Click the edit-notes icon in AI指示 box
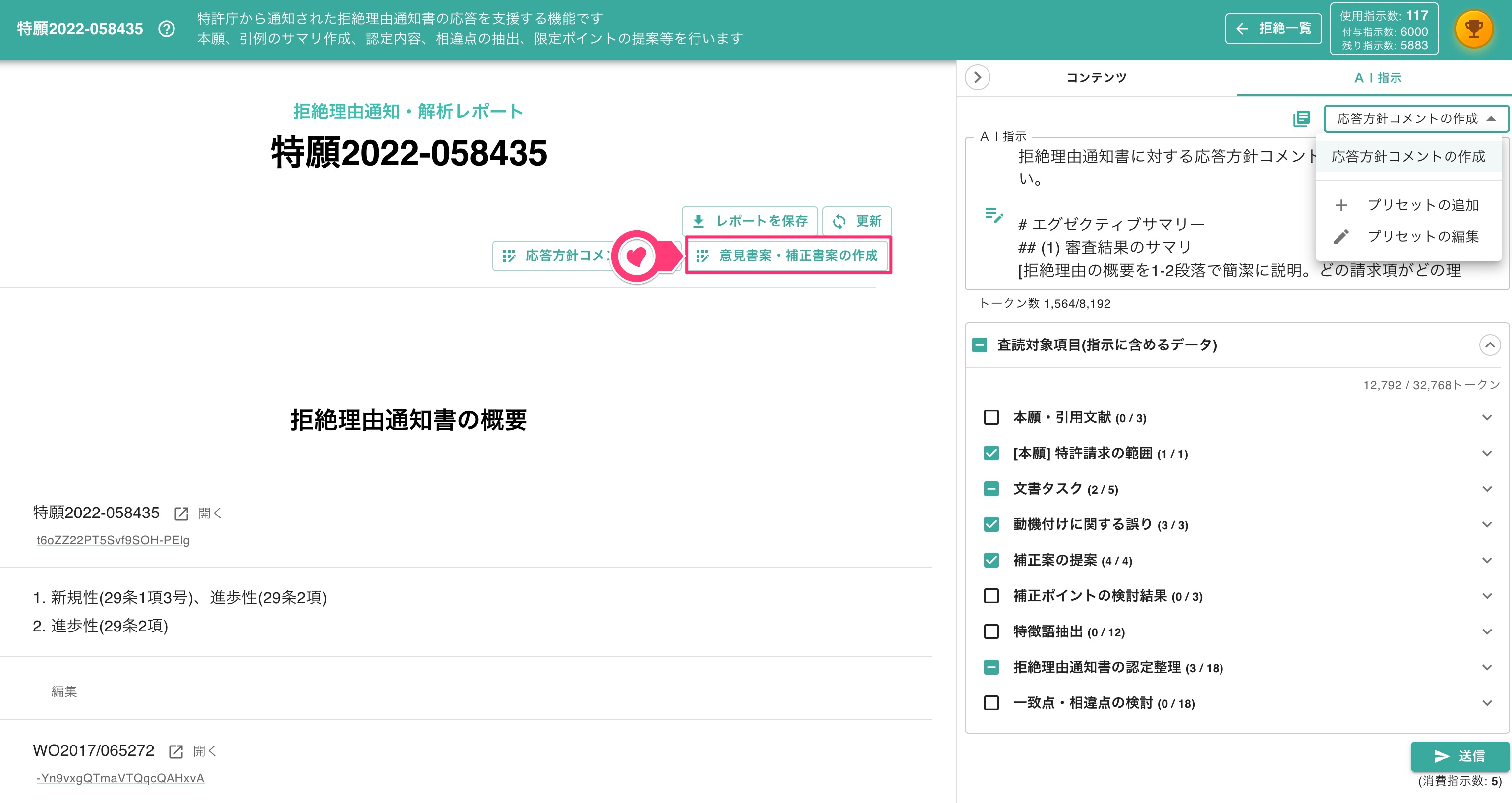The width and height of the screenshot is (1512, 803). click(x=994, y=215)
